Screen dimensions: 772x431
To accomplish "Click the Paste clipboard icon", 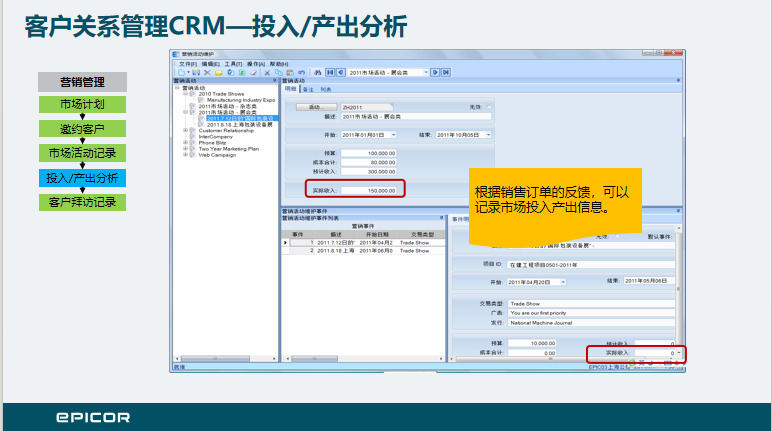I will pos(290,72).
